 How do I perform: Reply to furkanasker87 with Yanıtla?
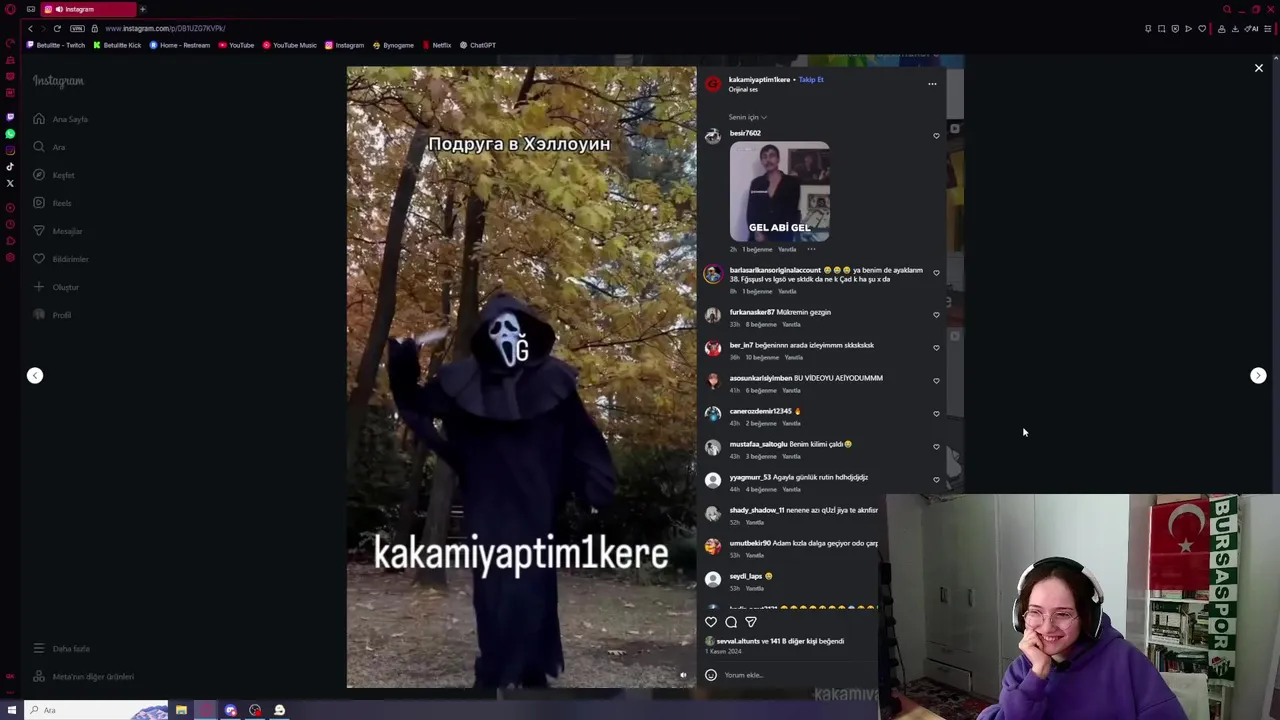pyautogui.click(x=791, y=324)
